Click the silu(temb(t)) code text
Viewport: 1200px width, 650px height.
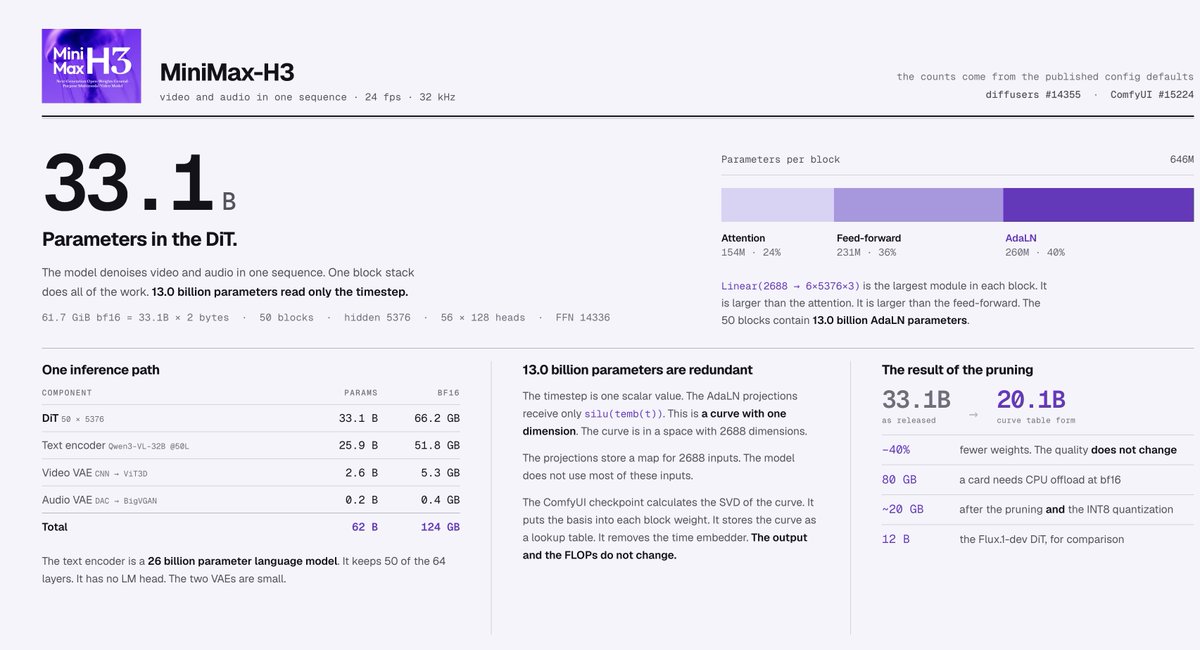pos(623,414)
